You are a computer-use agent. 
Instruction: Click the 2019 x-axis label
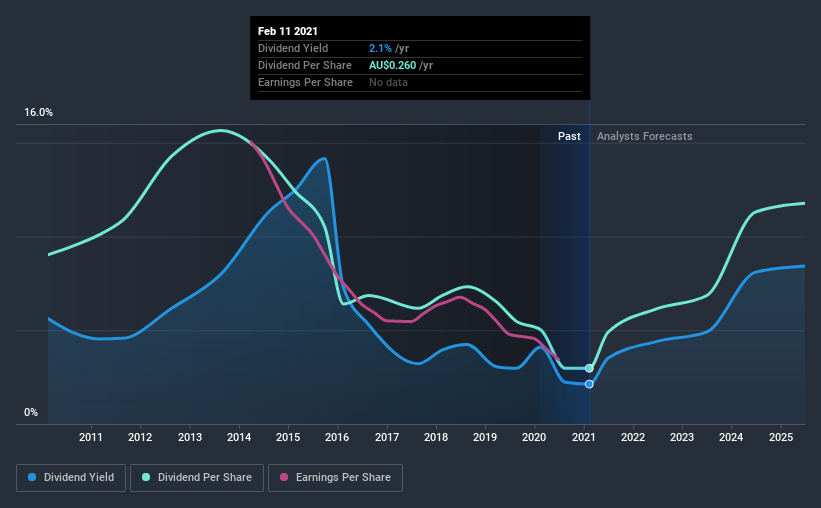pos(485,437)
